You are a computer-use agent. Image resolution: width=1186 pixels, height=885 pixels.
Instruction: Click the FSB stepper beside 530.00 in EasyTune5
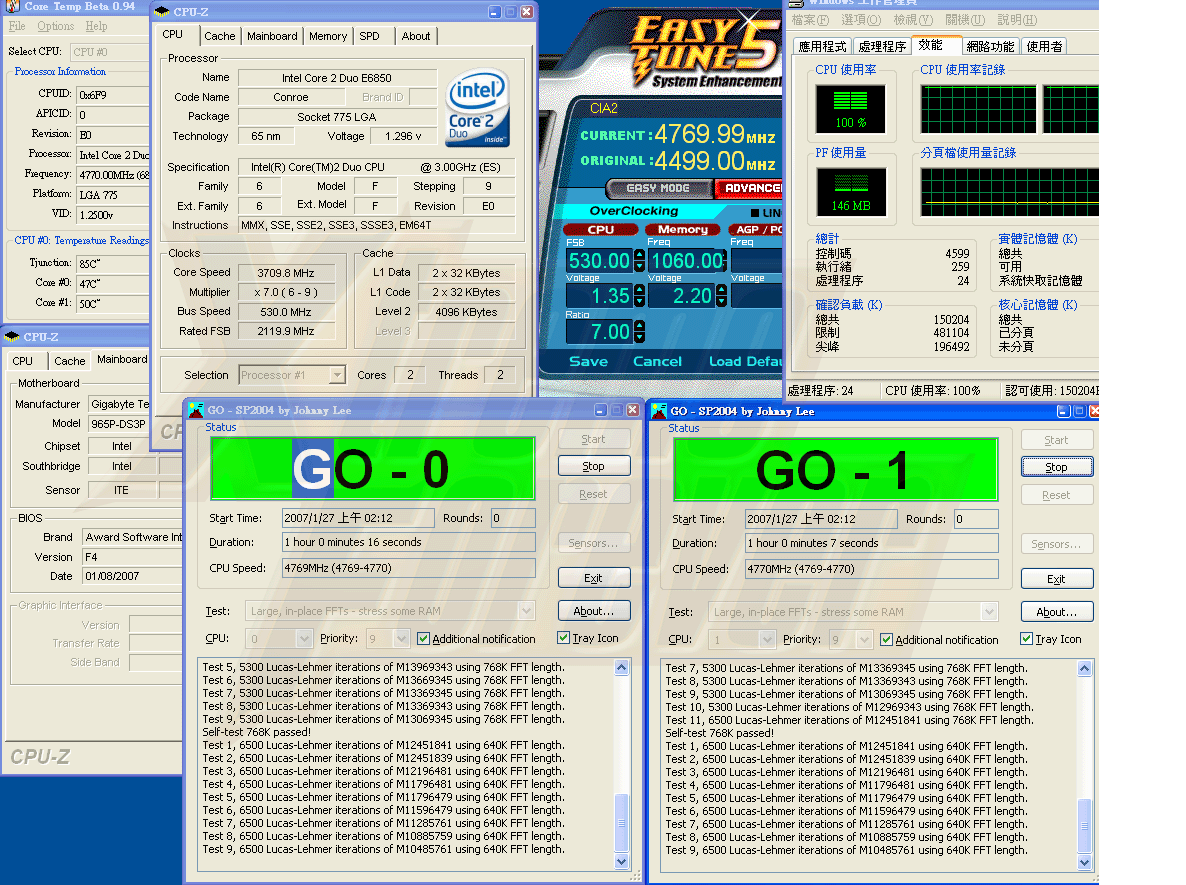click(639, 261)
